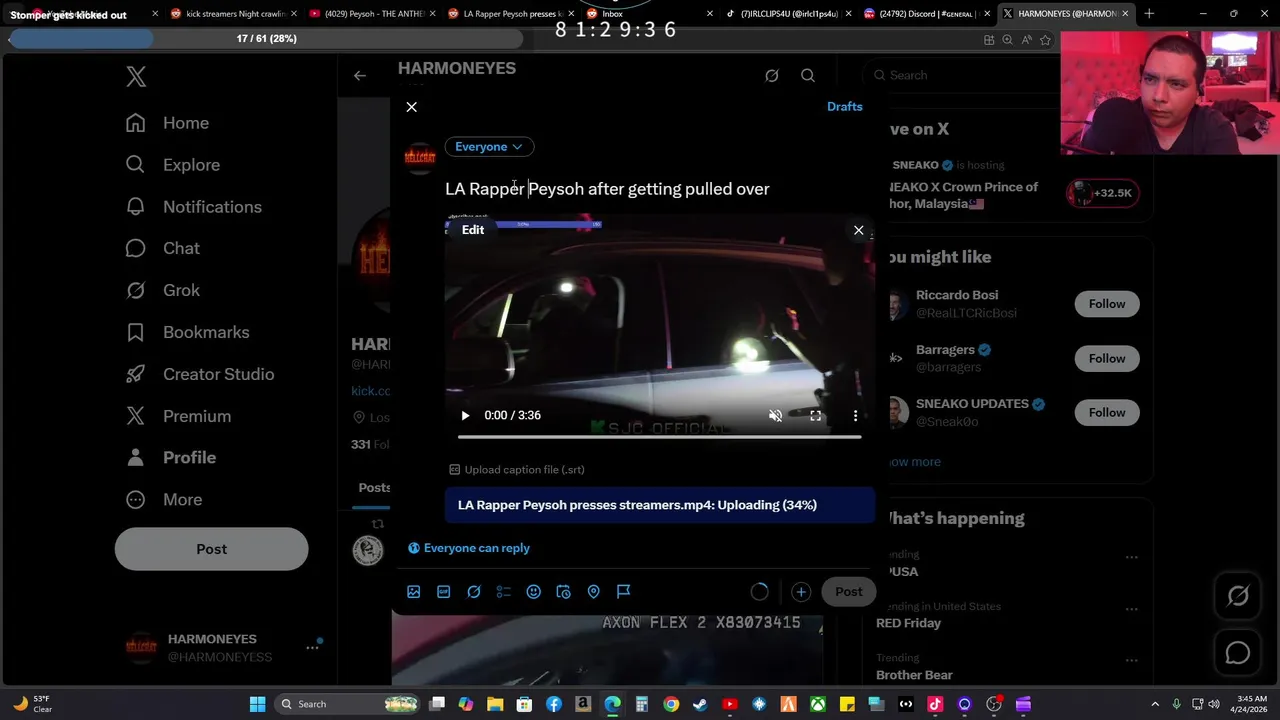Unmute the video preview audio
This screenshot has width=1280, height=720.
click(x=775, y=416)
